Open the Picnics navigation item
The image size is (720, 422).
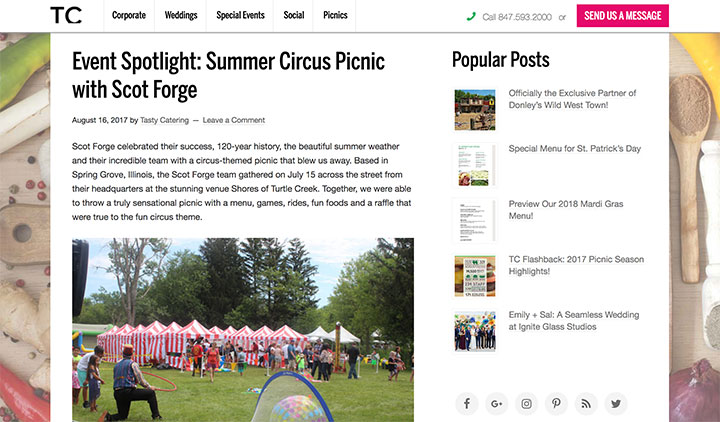tap(335, 16)
